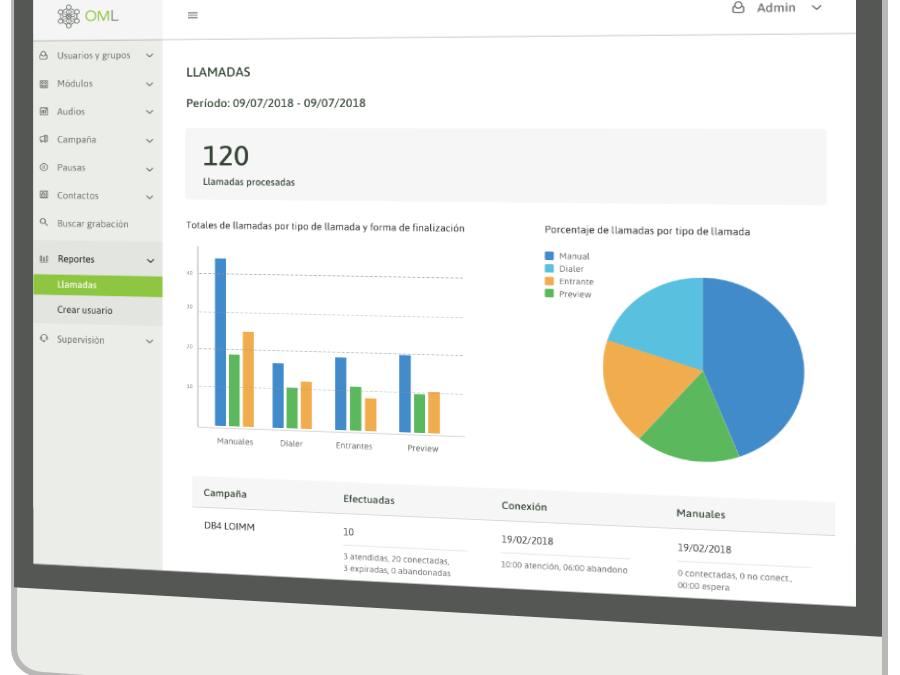Expand the Pausas menu chevron
Viewport: 900px width, 675px height.
[x=150, y=169]
